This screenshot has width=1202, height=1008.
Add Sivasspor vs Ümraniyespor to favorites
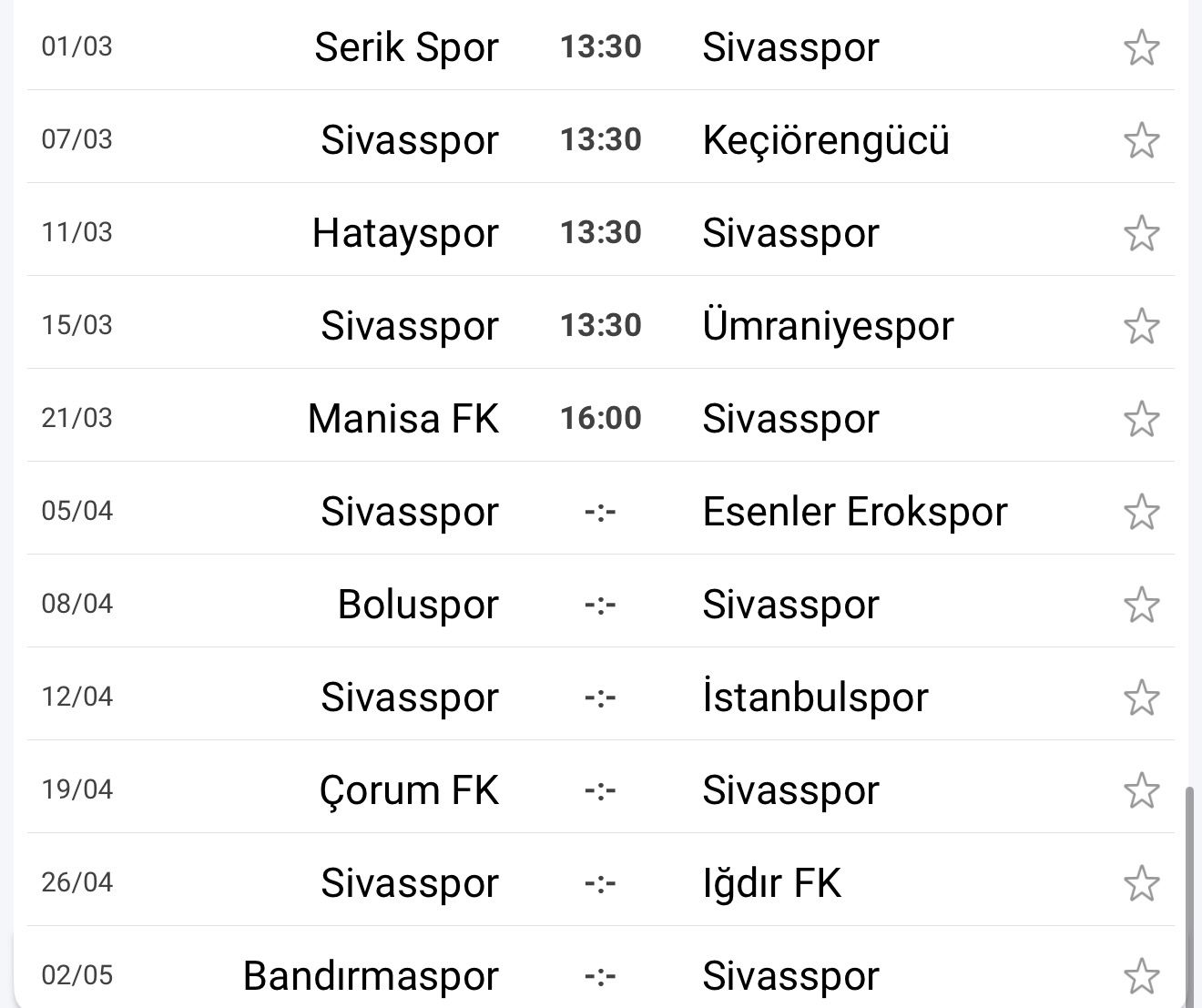pyautogui.click(x=1141, y=326)
